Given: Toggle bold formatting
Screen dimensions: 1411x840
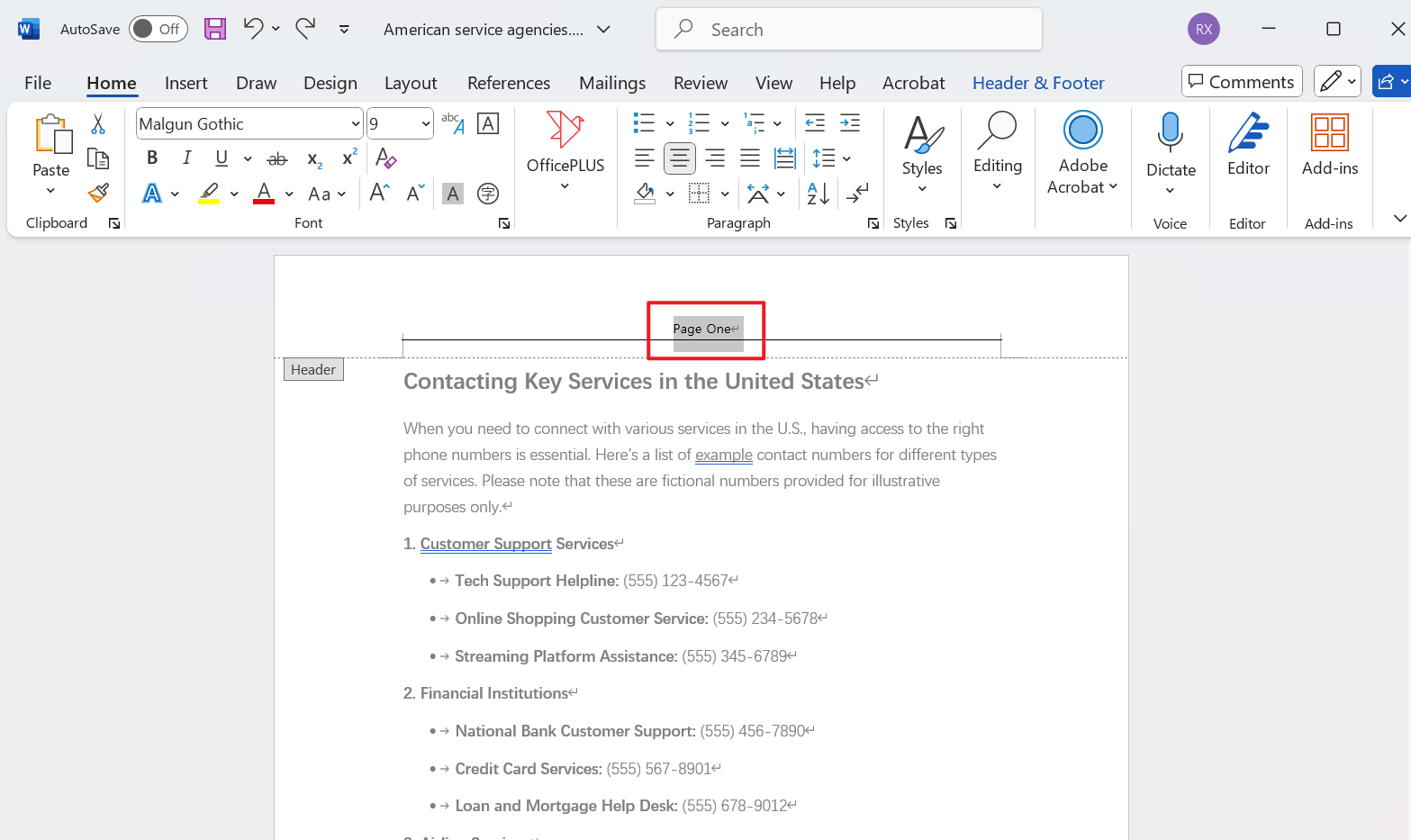Looking at the screenshot, I should 151,158.
